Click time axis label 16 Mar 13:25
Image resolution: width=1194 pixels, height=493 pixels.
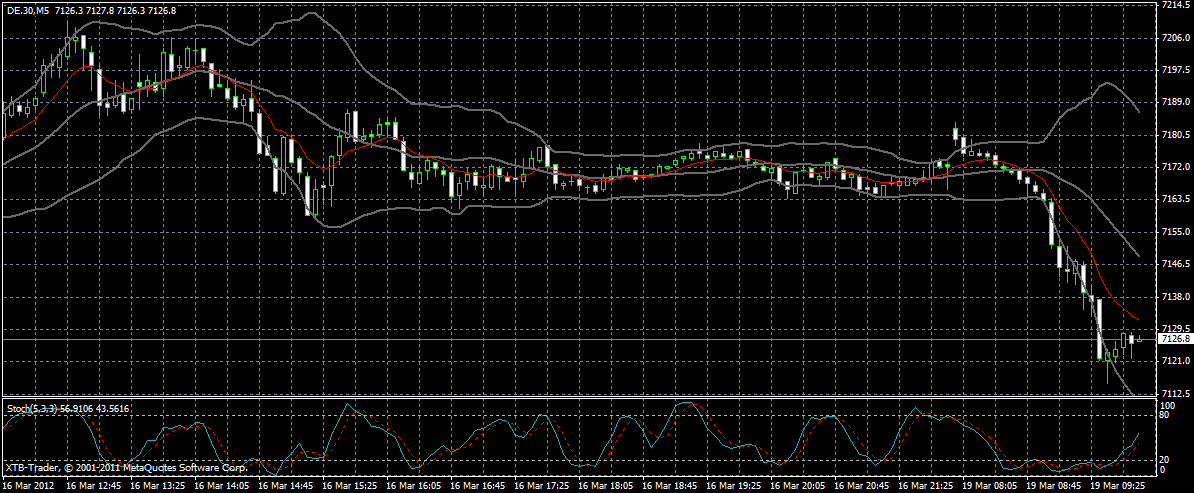click(158, 485)
